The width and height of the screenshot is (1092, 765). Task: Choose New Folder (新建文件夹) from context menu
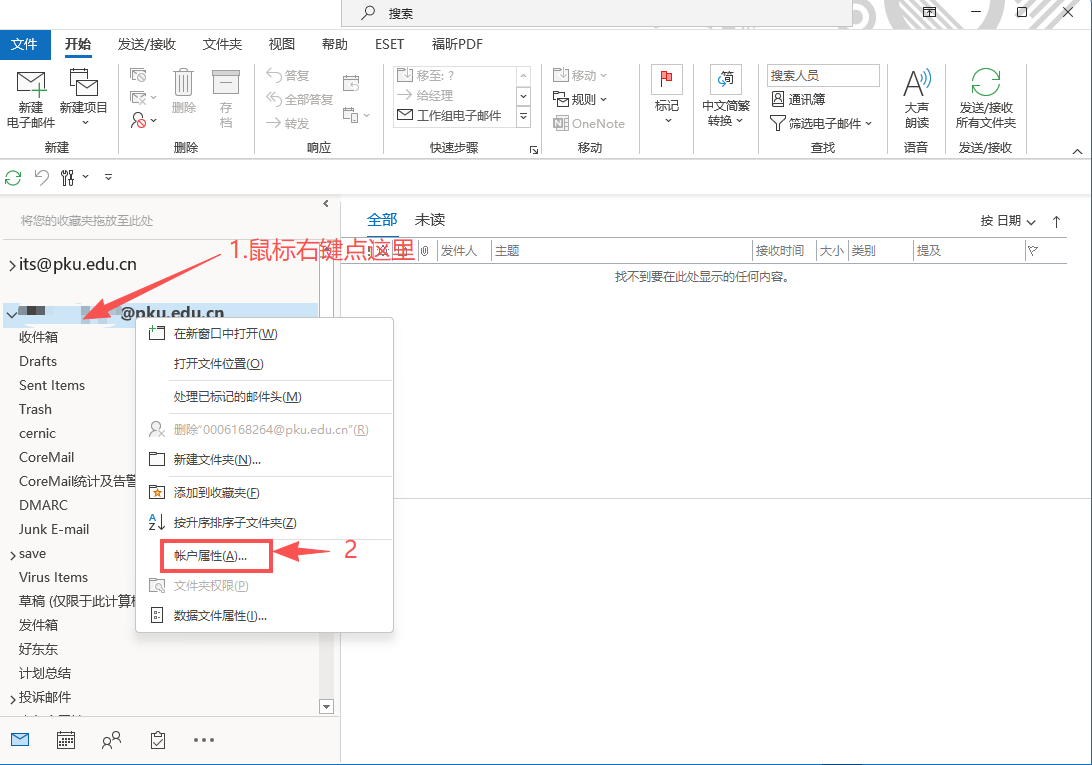coord(217,459)
